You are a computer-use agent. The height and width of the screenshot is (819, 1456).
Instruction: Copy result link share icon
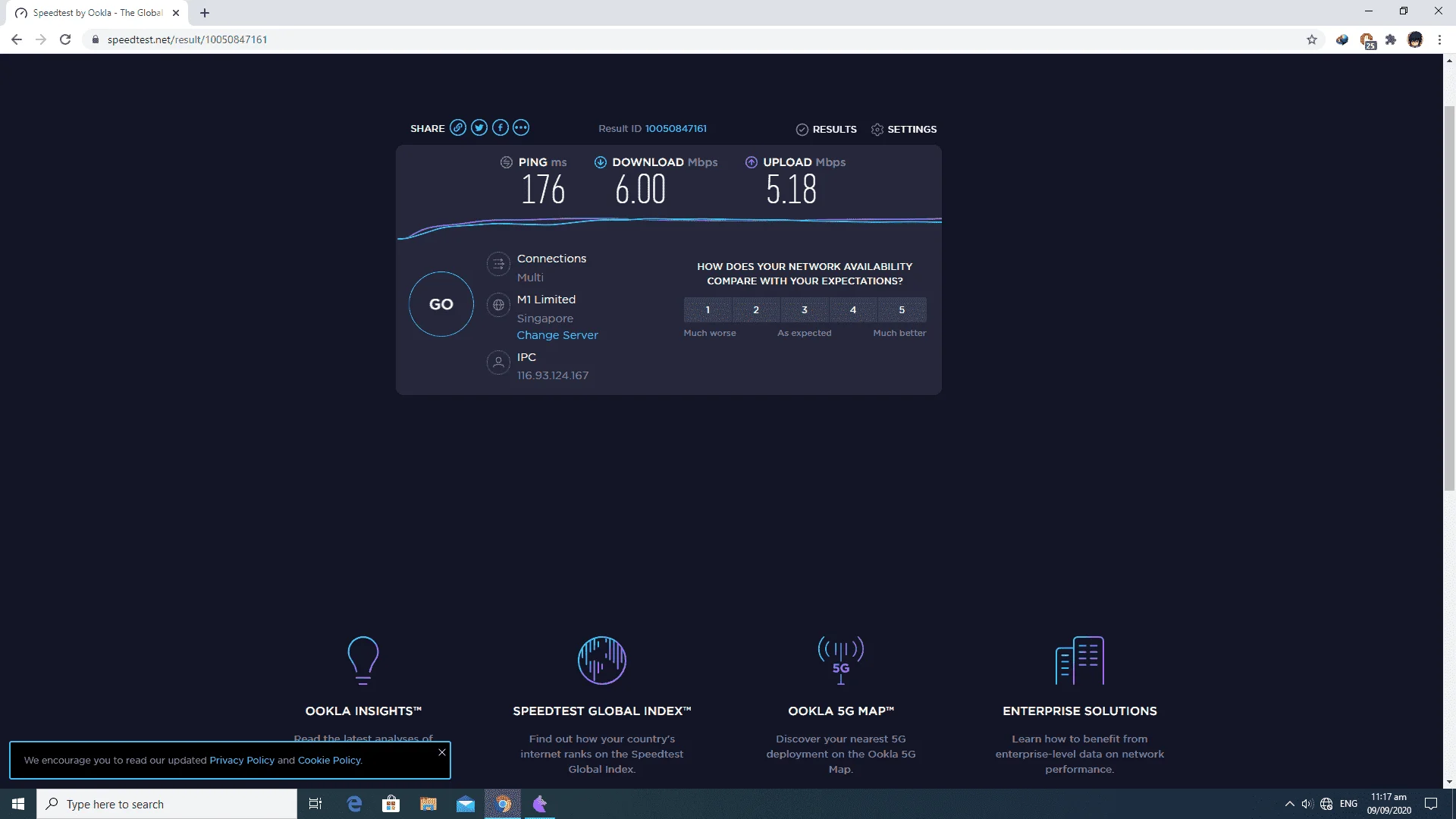coord(457,127)
